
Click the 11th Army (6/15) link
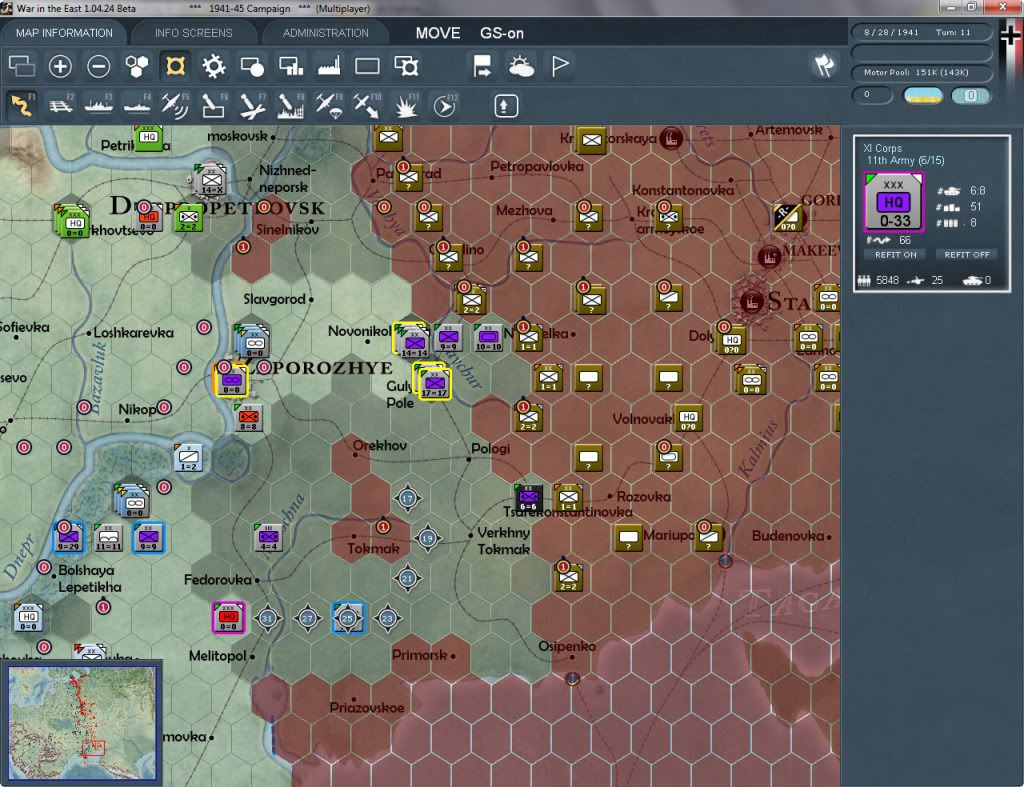pos(905,160)
